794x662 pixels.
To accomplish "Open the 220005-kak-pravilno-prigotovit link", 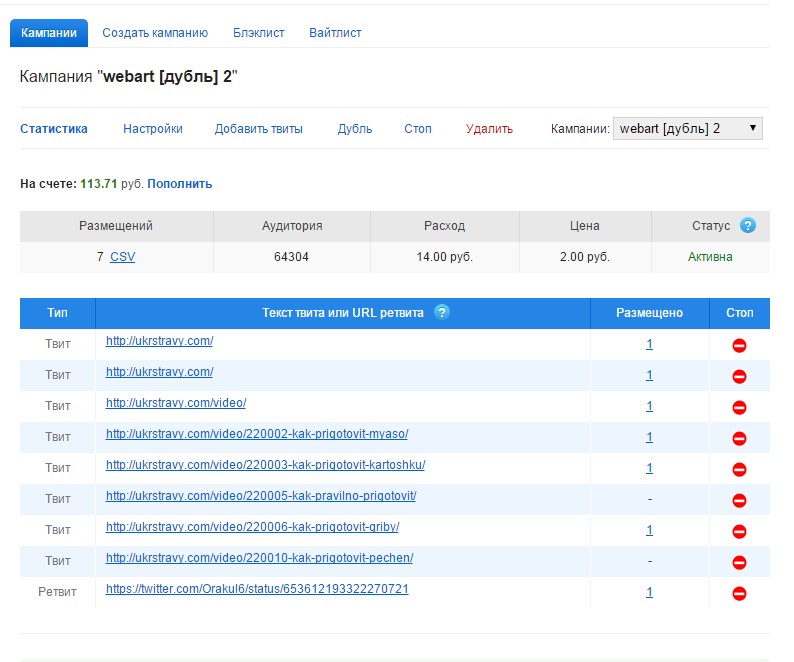I will (x=261, y=495).
